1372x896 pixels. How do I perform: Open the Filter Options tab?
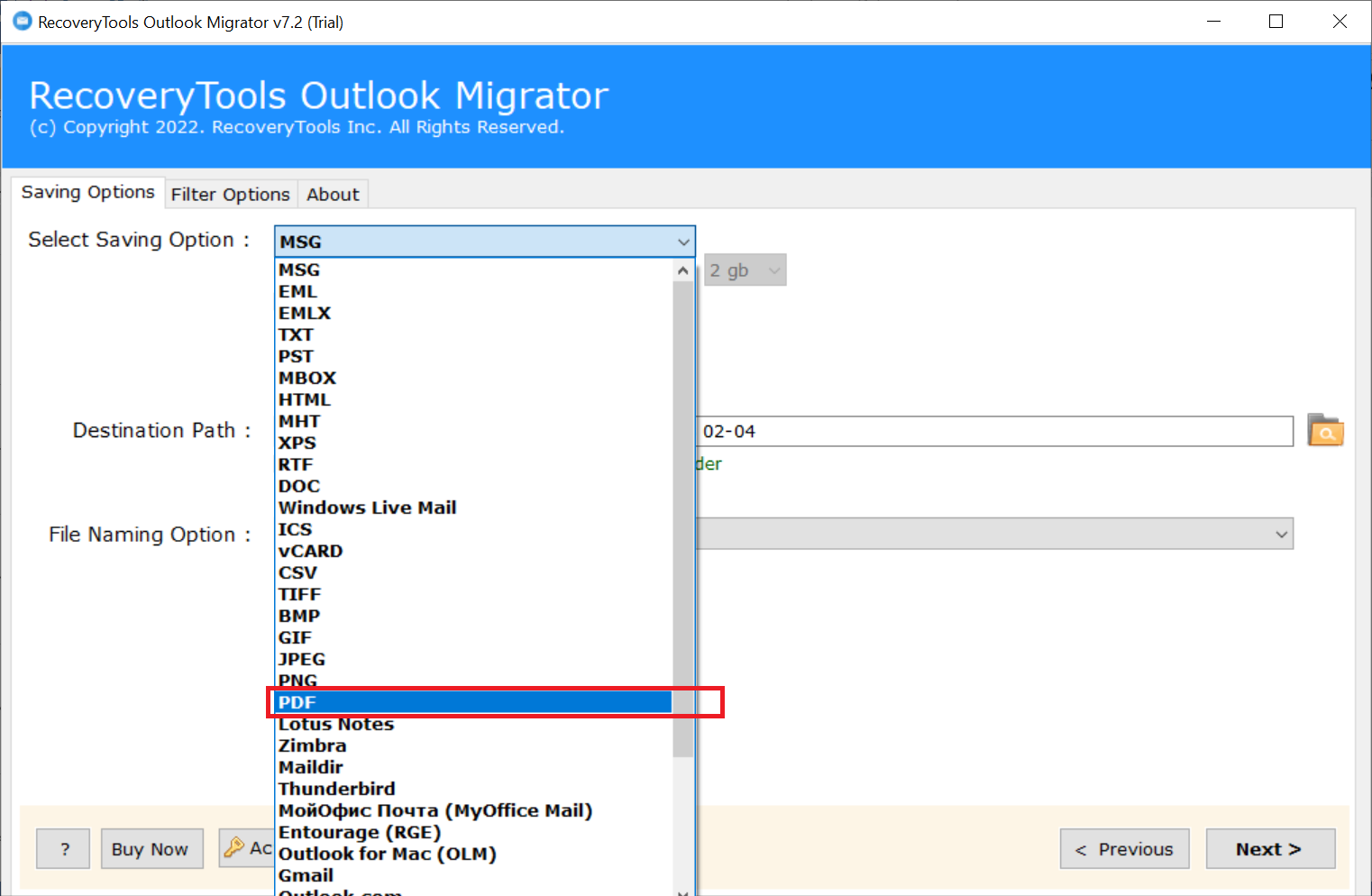tap(231, 194)
